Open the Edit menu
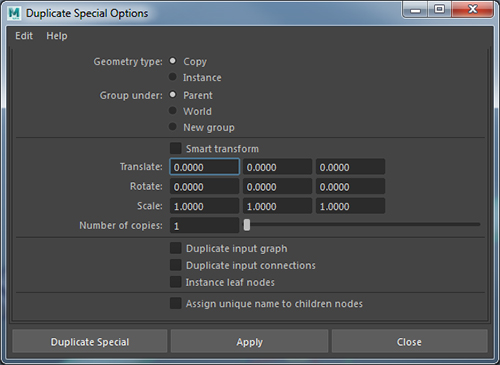The image size is (500, 365). click(x=24, y=36)
